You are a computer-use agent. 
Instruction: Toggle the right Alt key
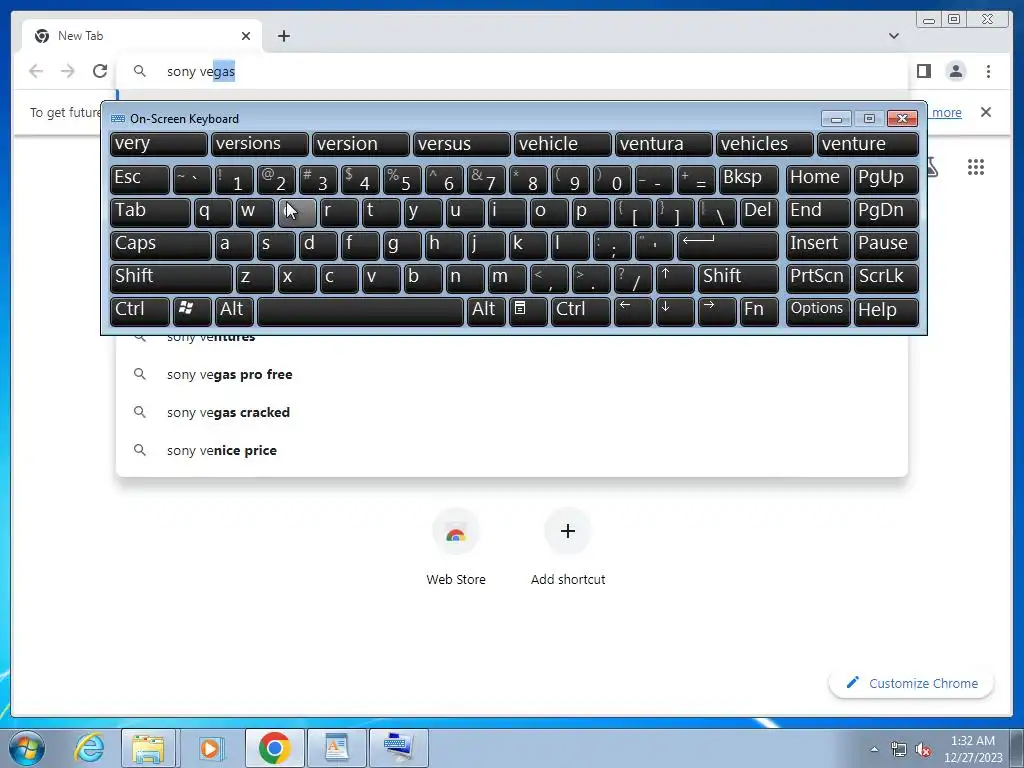(486, 312)
